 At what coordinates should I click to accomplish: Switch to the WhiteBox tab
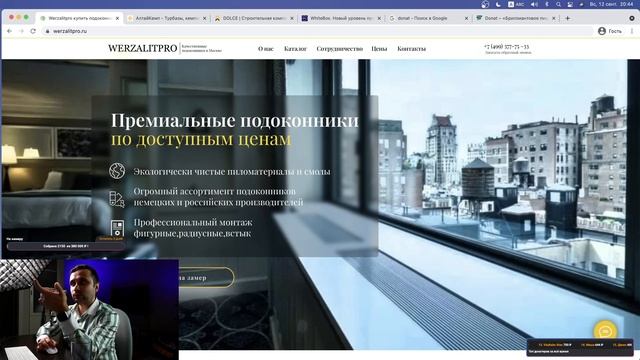pos(341,18)
